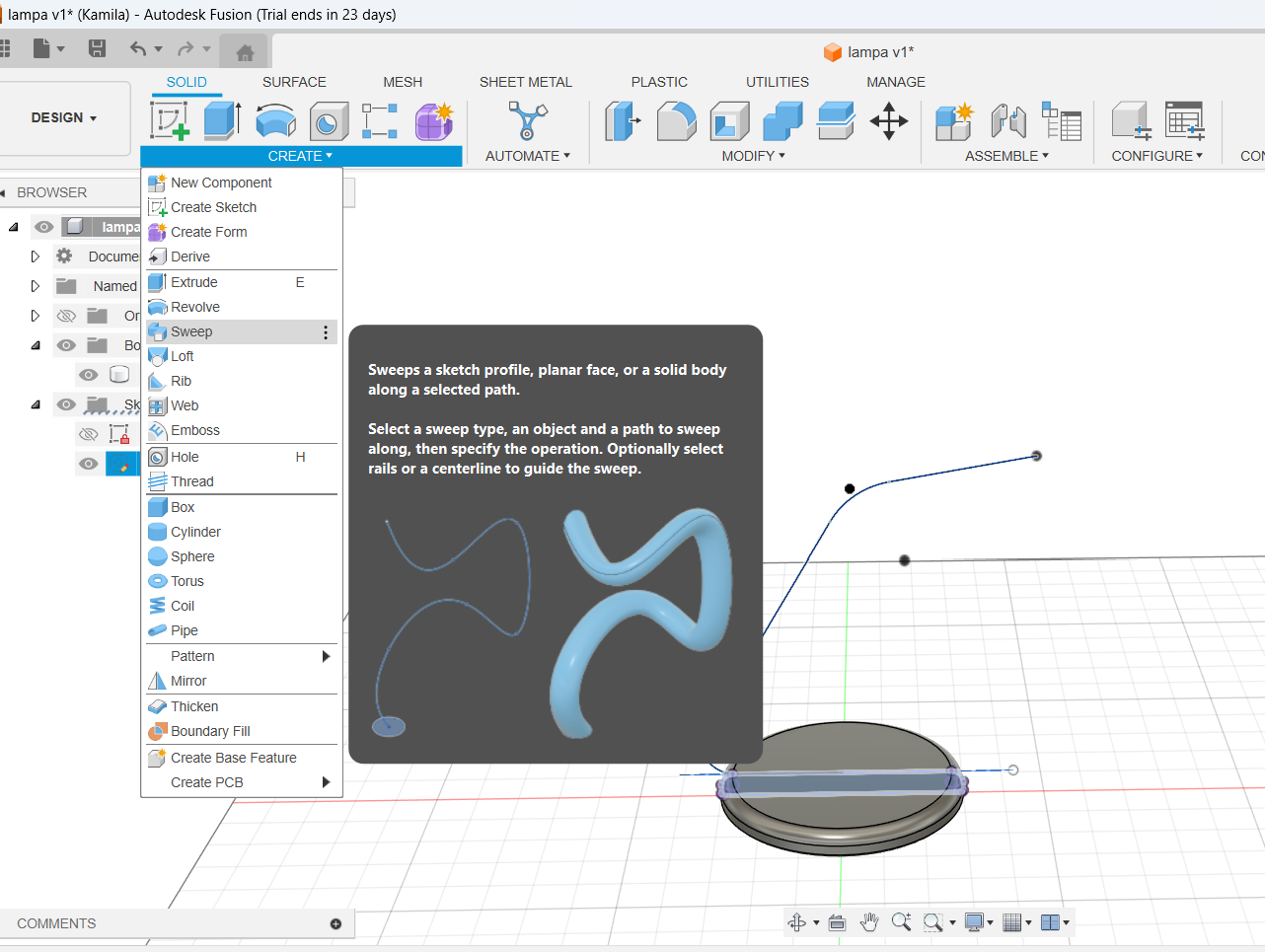The image size is (1265, 952).
Task: Choose Sweep from the Create menu
Action: [242, 331]
